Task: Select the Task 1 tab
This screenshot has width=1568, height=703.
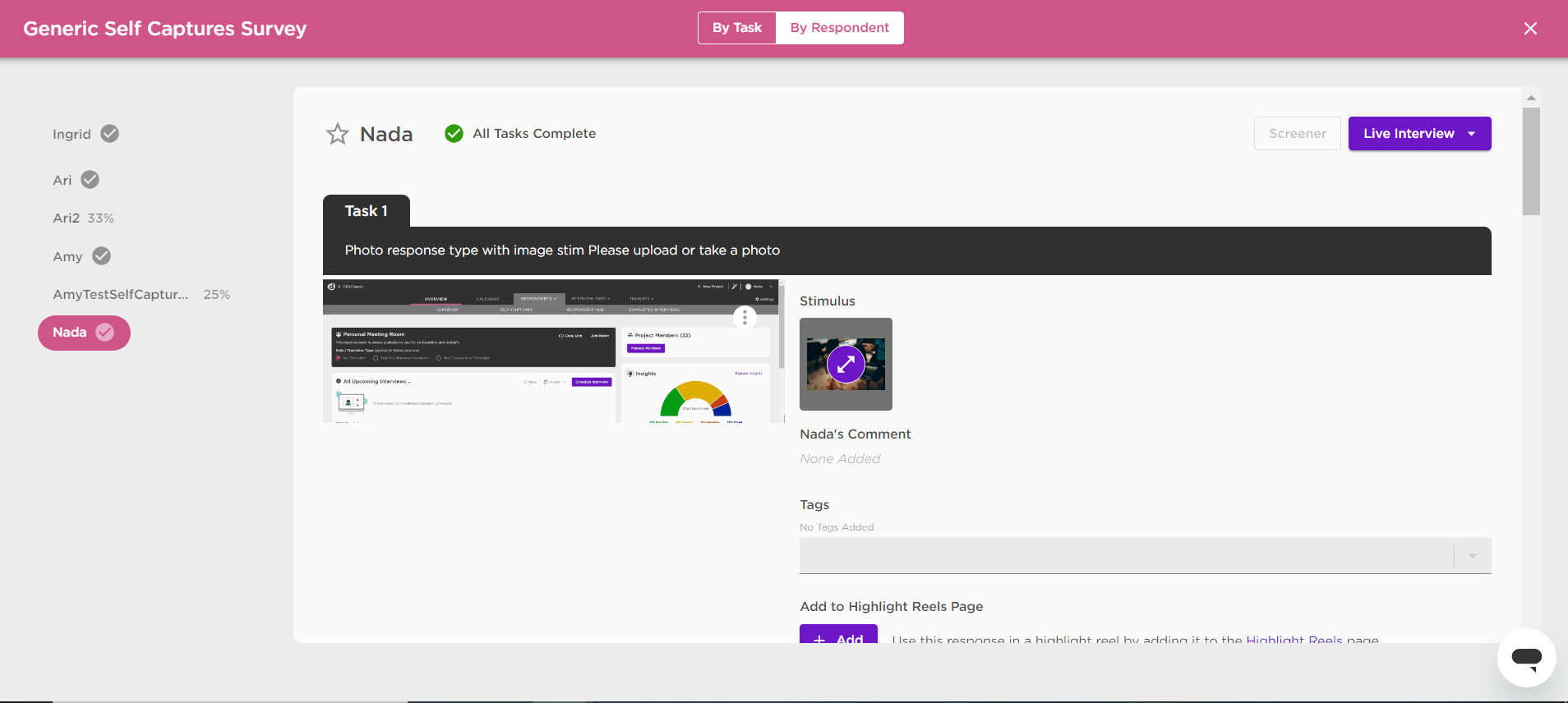Action: [367, 211]
